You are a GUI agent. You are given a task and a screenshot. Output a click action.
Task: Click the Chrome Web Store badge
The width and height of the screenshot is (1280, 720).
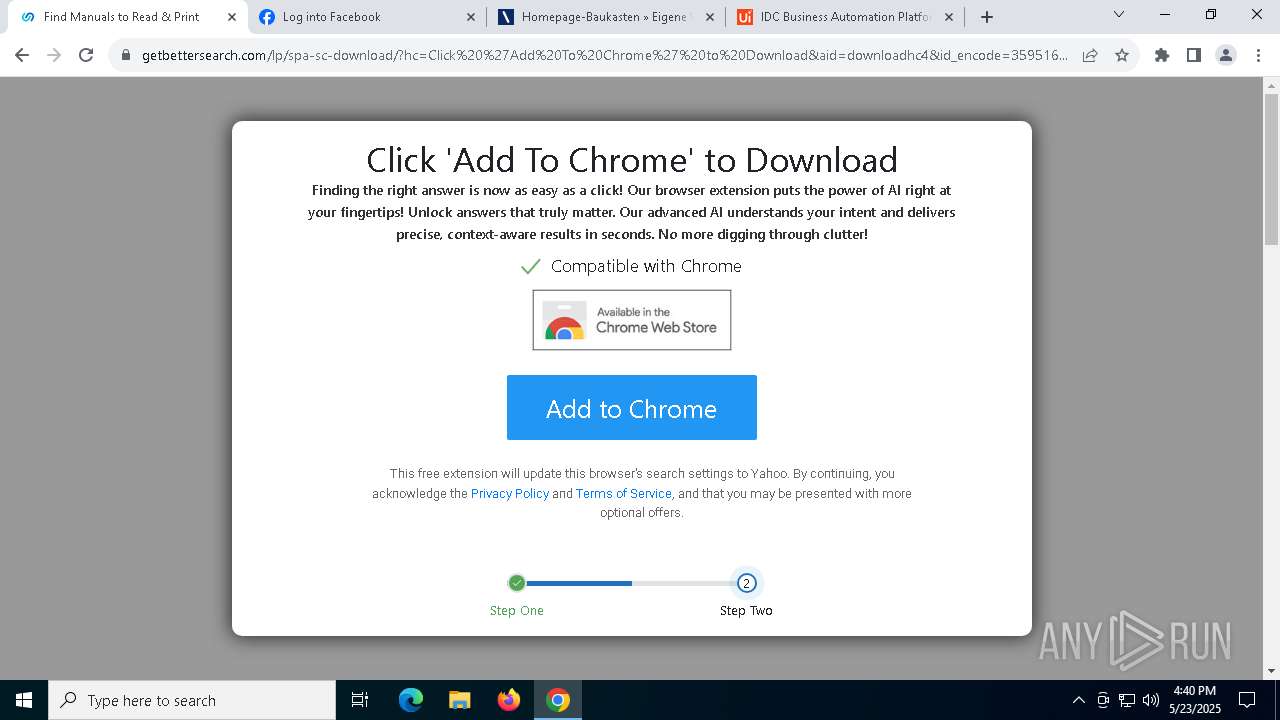631,320
